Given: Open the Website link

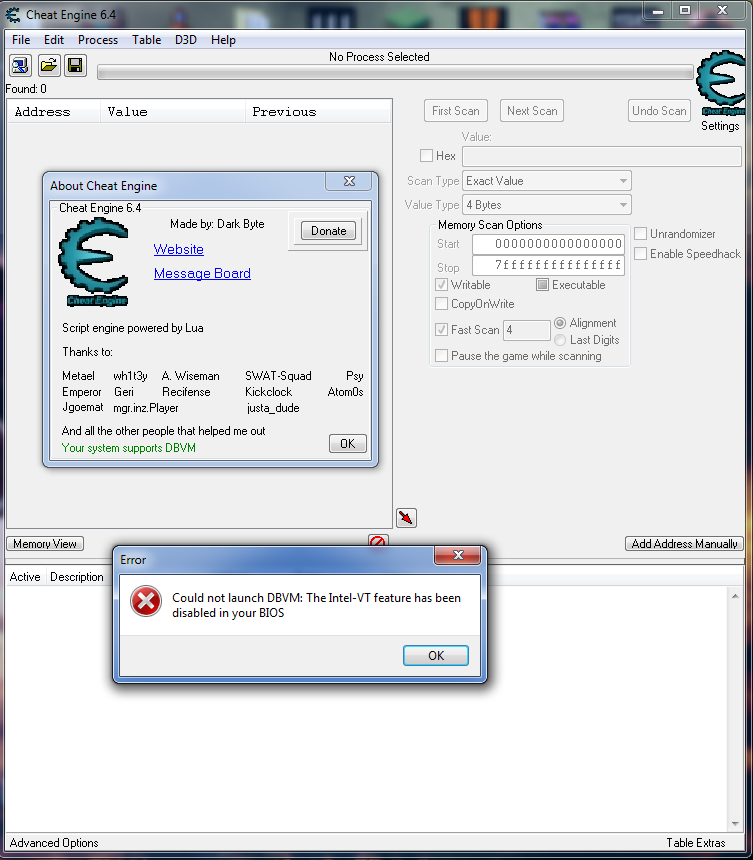Looking at the screenshot, I should click(179, 250).
